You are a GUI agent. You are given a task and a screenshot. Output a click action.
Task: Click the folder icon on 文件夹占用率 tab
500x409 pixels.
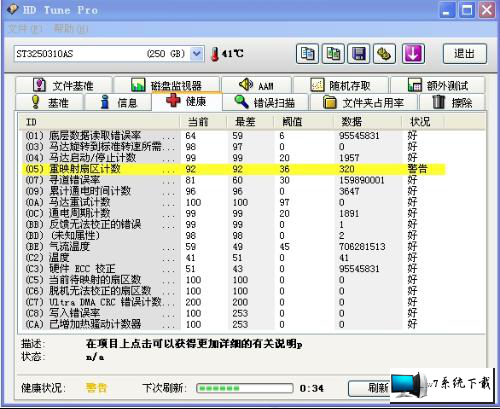tap(330, 102)
